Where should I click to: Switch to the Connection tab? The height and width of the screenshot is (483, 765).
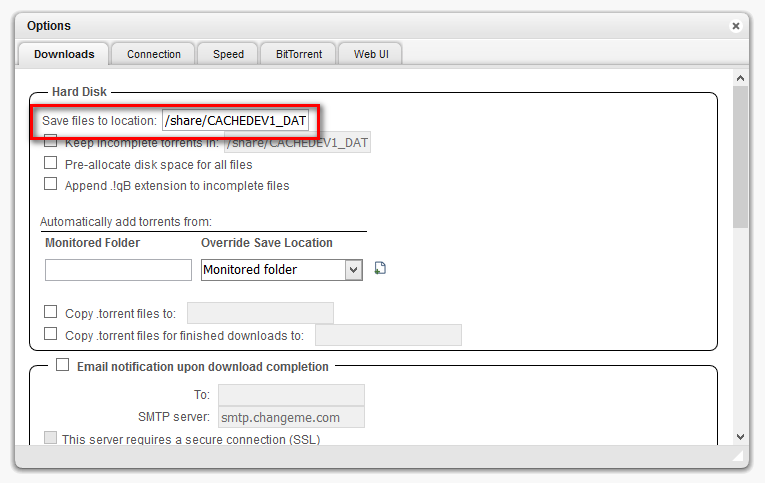(154, 54)
